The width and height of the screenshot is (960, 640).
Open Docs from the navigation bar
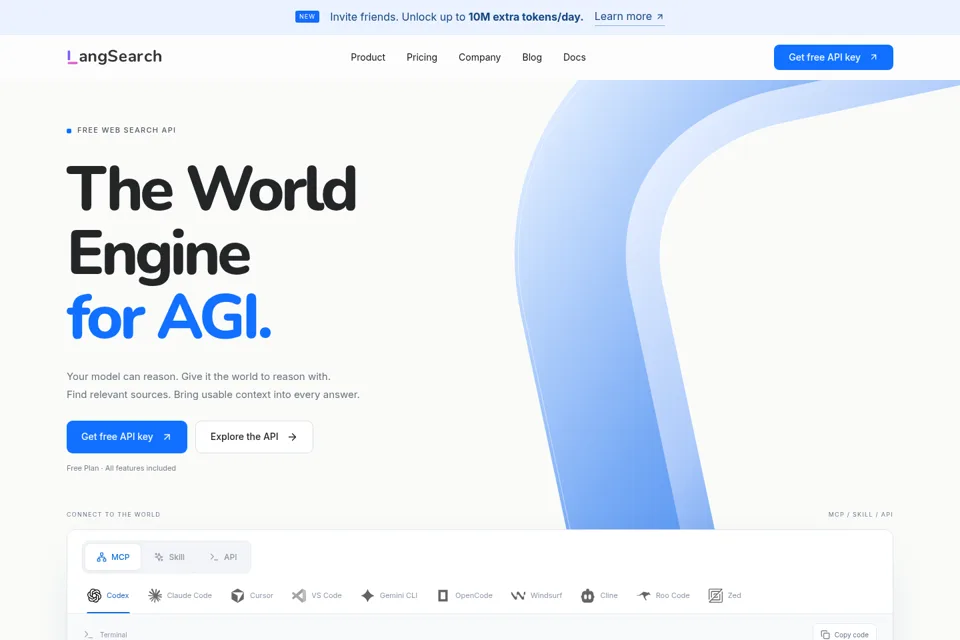(574, 57)
